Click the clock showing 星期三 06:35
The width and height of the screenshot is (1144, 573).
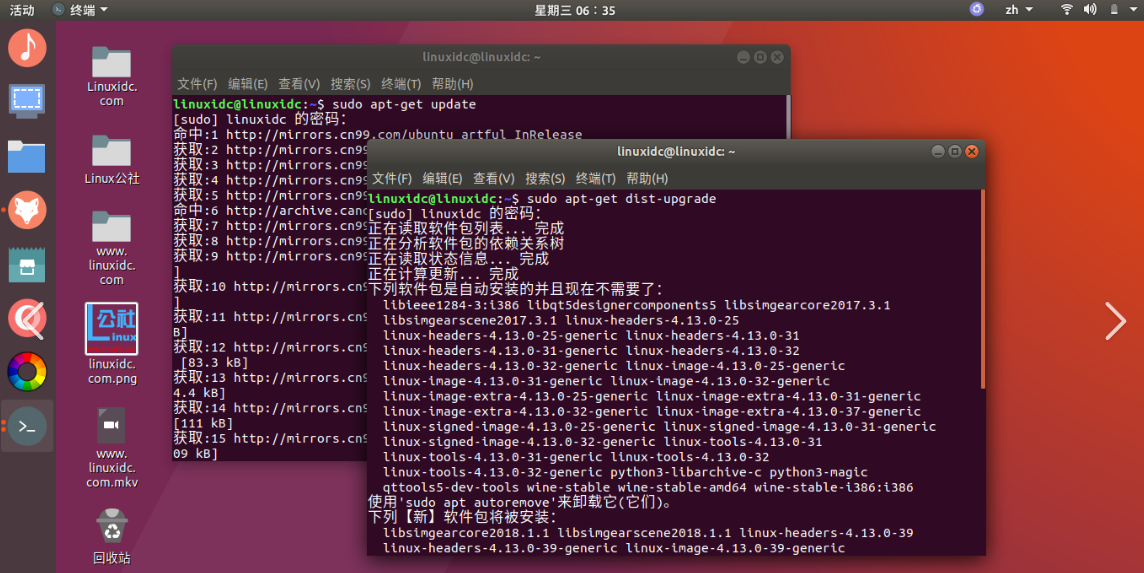tap(575, 10)
